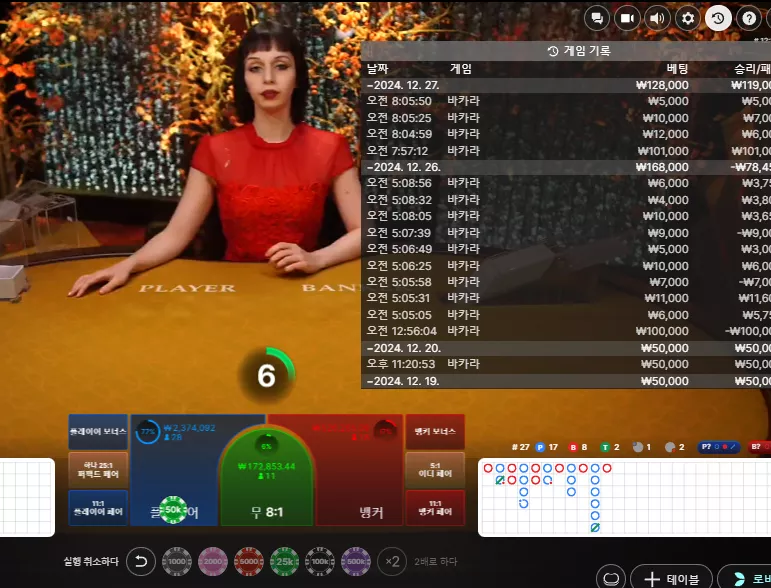Bet on 뱅커 보너스 side bet
Image resolution: width=771 pixels, height=588 pixels.
[x=435, y=432]
